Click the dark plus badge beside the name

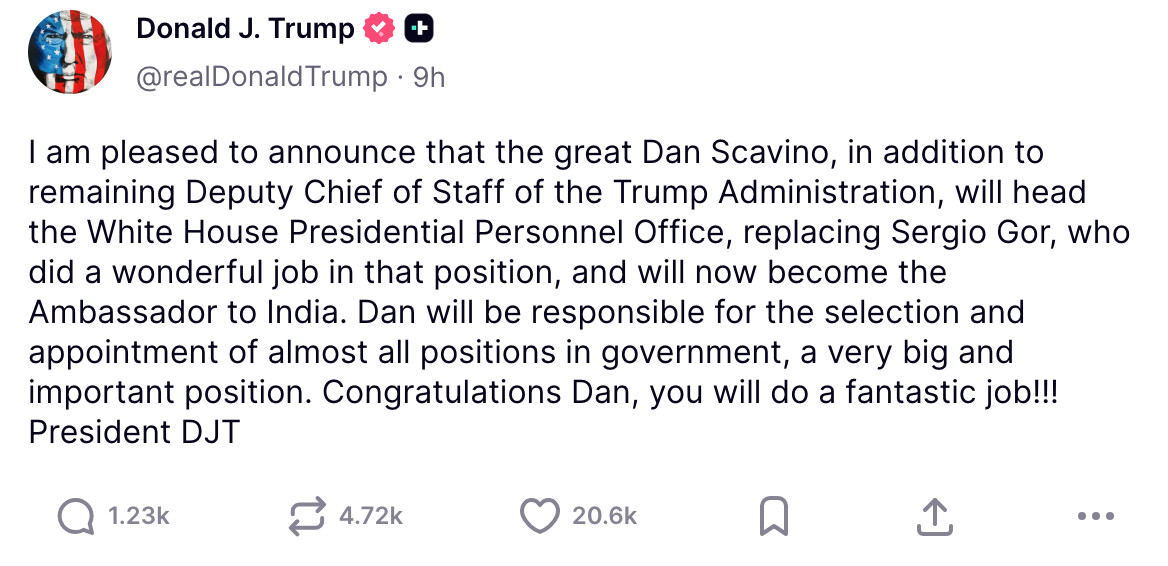point(419,30)
